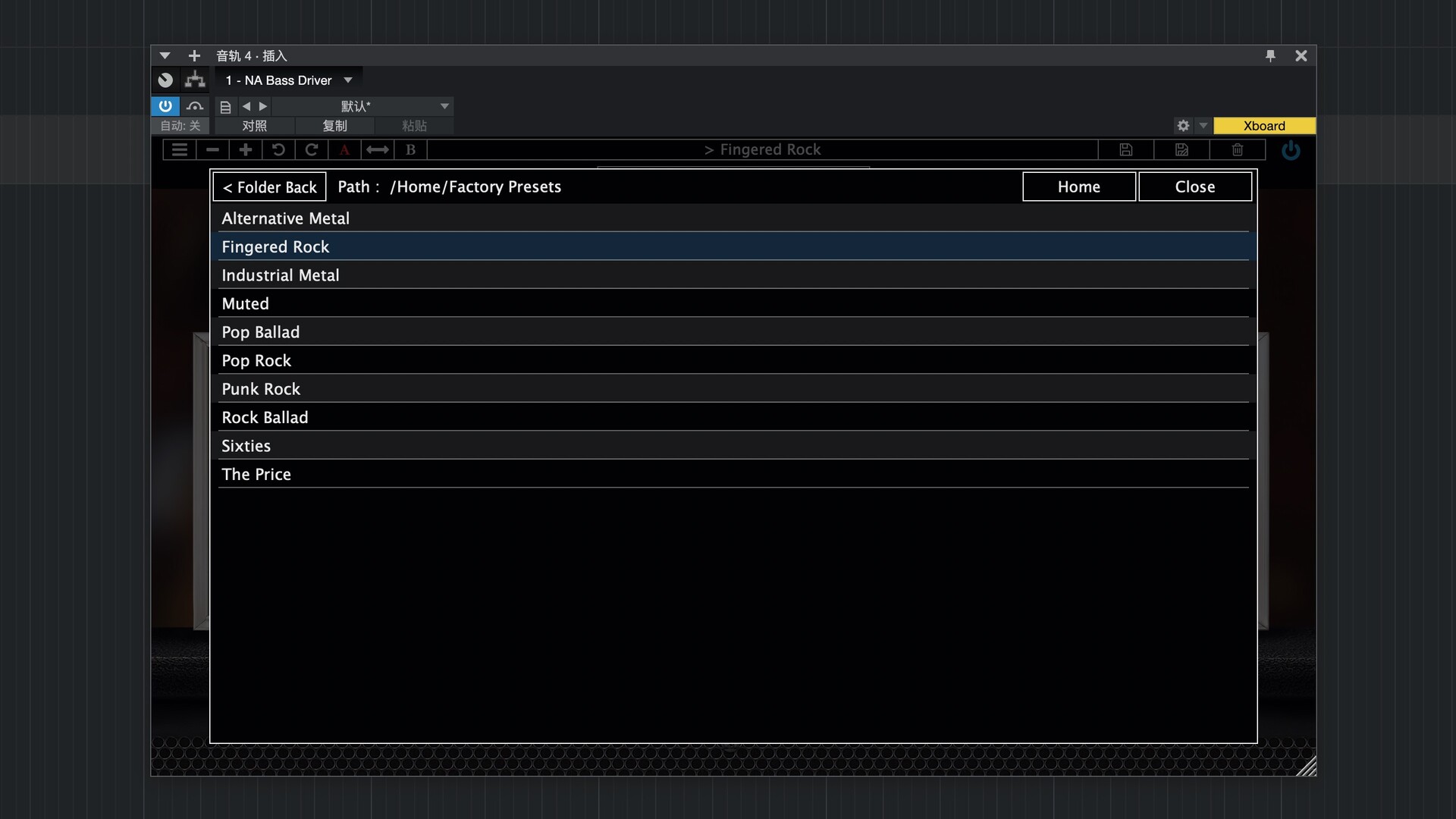Copy A to B with the double arrow

click(378, 149)
